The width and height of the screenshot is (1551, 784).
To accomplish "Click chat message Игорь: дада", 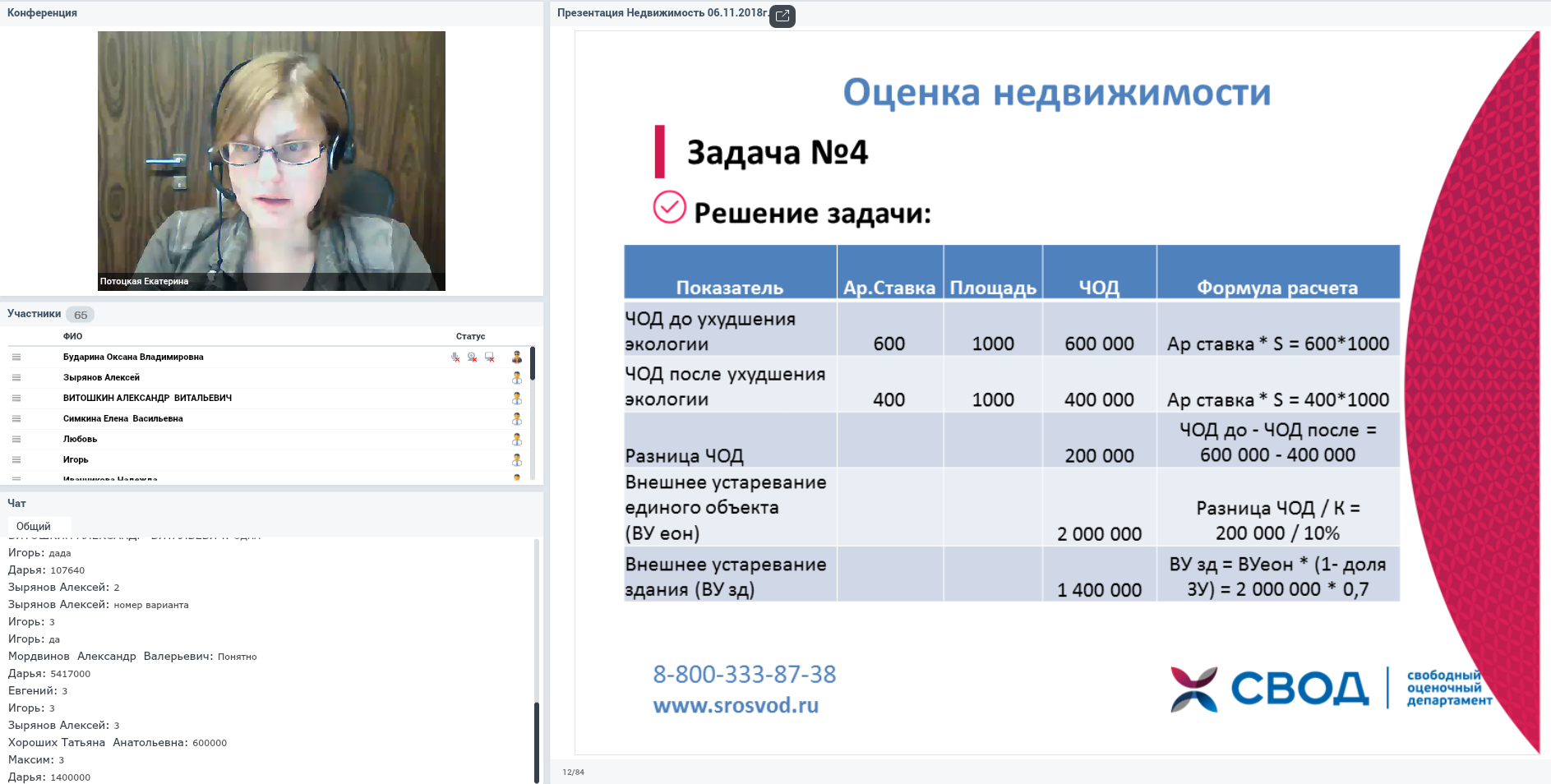I will pos(39,552).
